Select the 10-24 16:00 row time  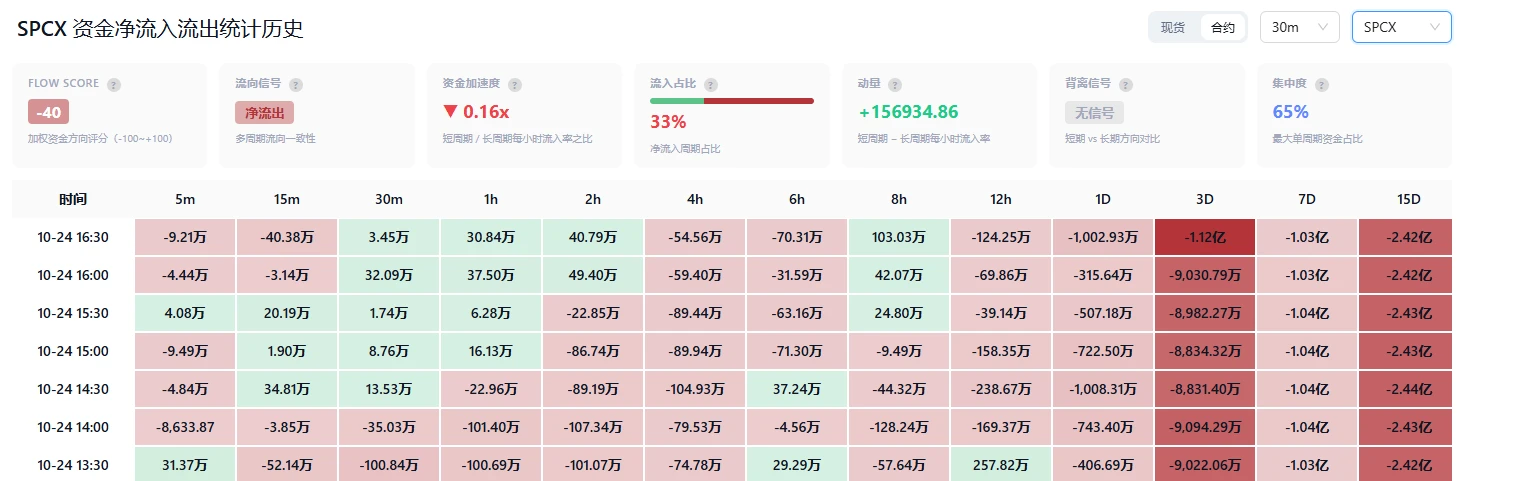coord(73,275)
